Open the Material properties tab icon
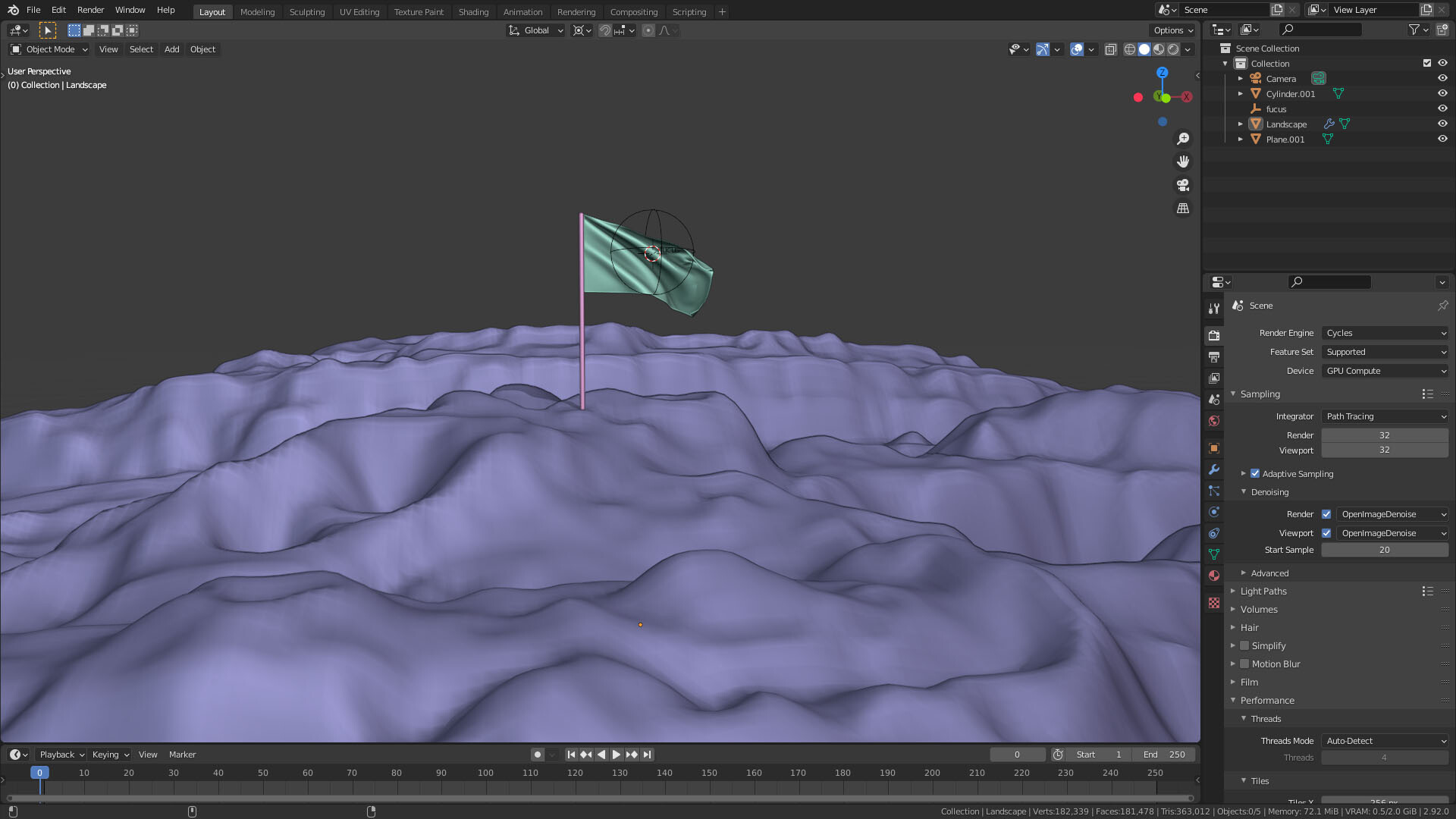Viewport: 1456px width, 819px height. [1214, 576]
